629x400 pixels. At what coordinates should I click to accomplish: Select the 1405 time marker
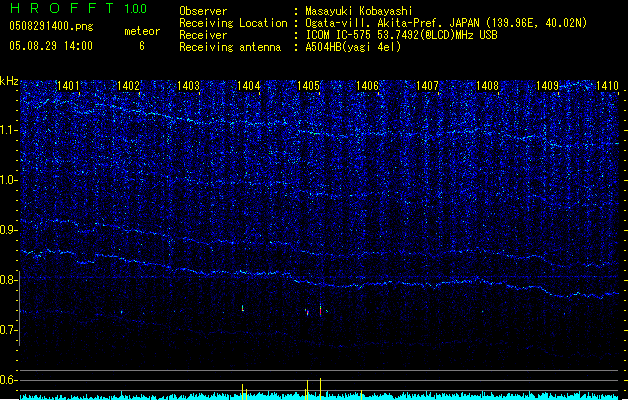[309, 87]
